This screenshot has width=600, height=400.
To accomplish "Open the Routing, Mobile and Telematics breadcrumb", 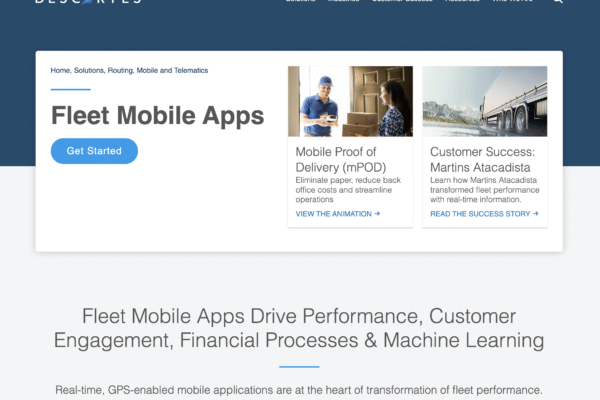I will tap(158, 70).
